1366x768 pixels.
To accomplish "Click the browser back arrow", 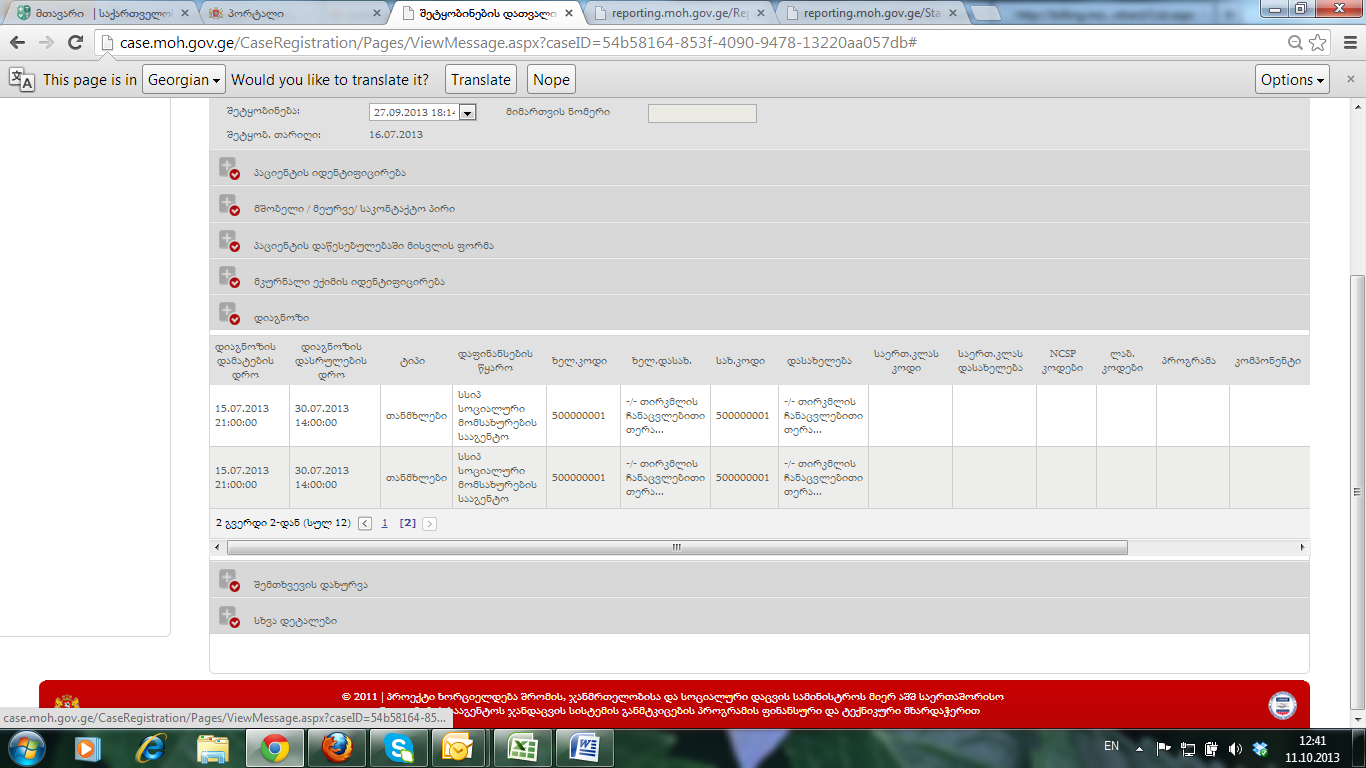I will point(17,43).
